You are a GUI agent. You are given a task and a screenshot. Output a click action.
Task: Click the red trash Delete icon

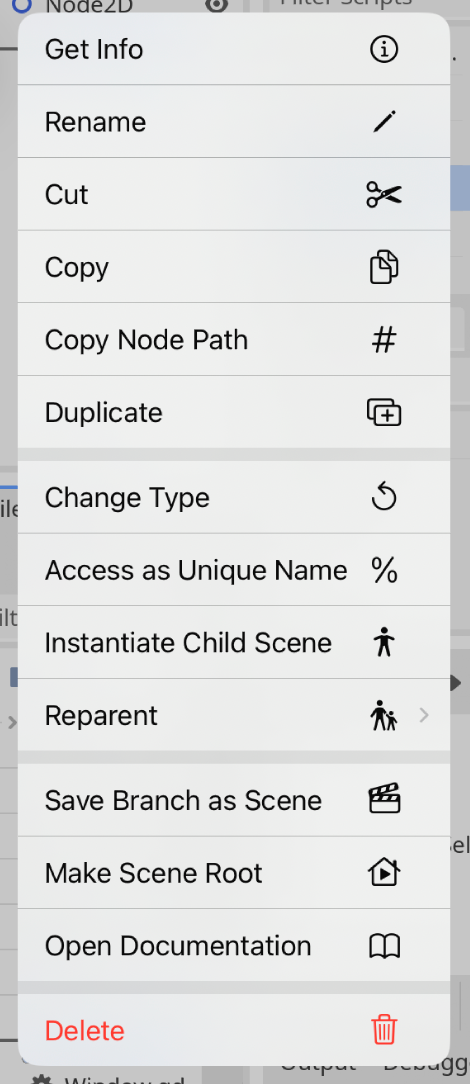click(x=384, y=1031)
